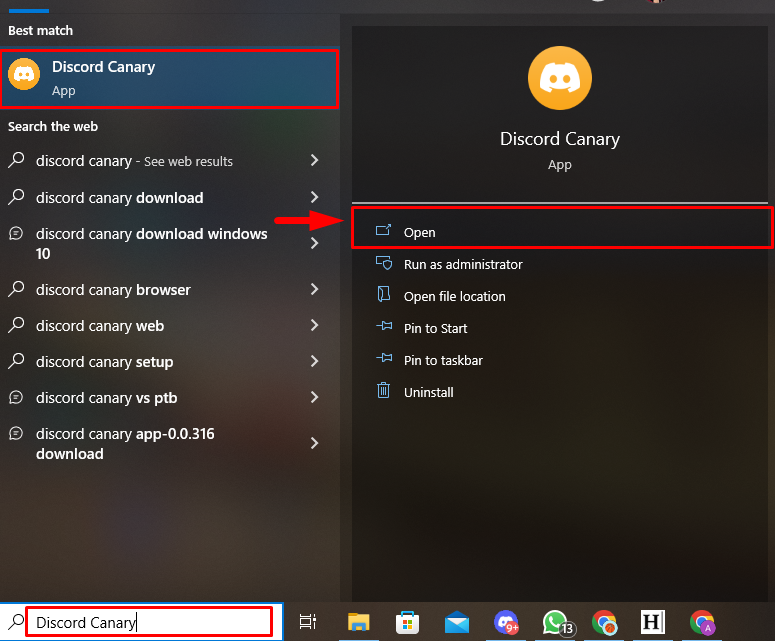Expand chevron for 'discord canary web'
This screenshot has height=641, width=775.
tap(314, 325)
